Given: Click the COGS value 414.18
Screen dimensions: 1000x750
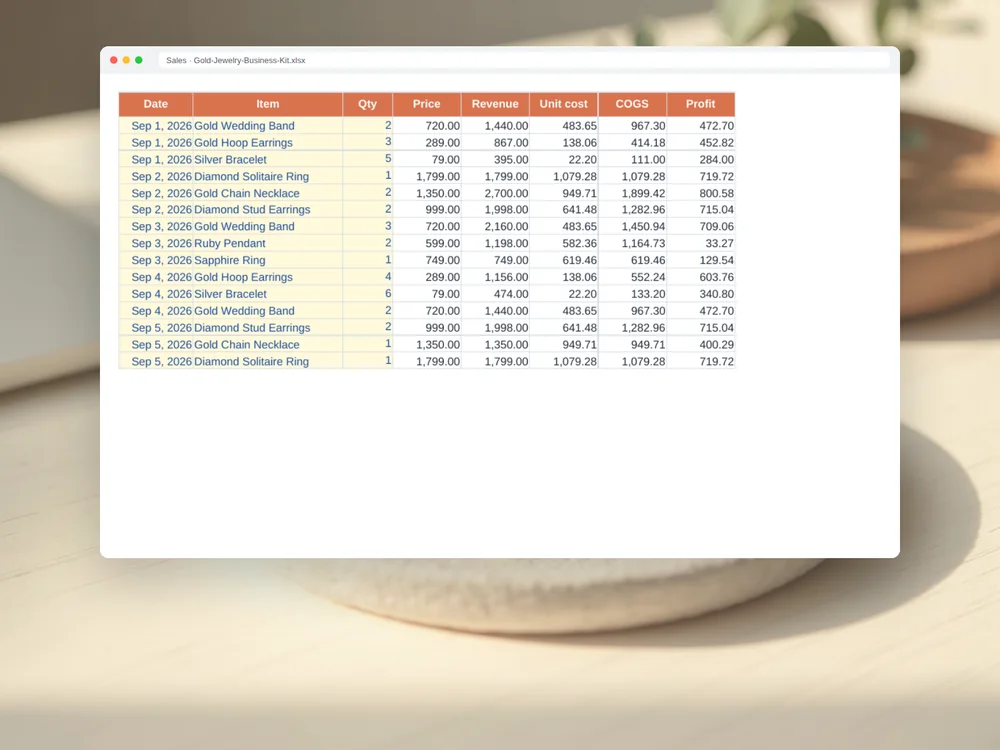Looking at the screenshot, I should point(648,143).
